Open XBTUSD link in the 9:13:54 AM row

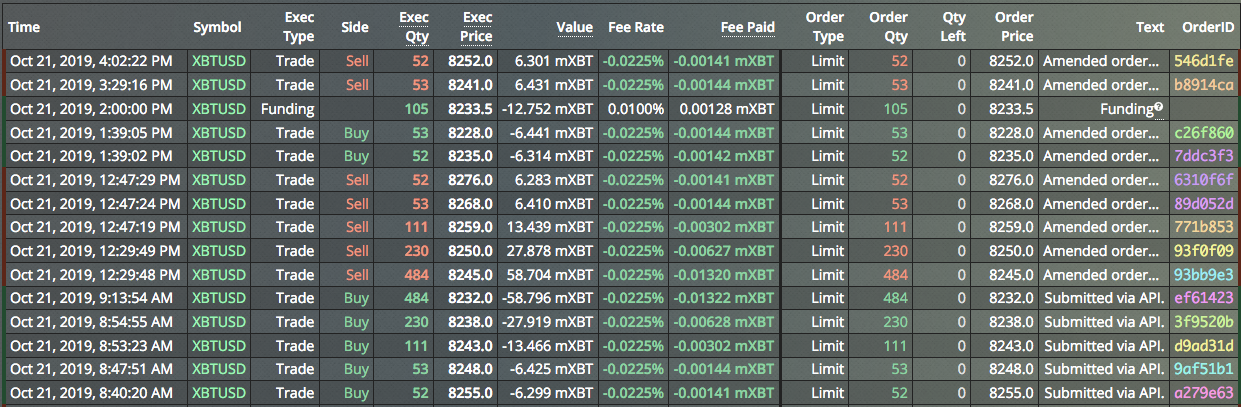click(218, 297)
